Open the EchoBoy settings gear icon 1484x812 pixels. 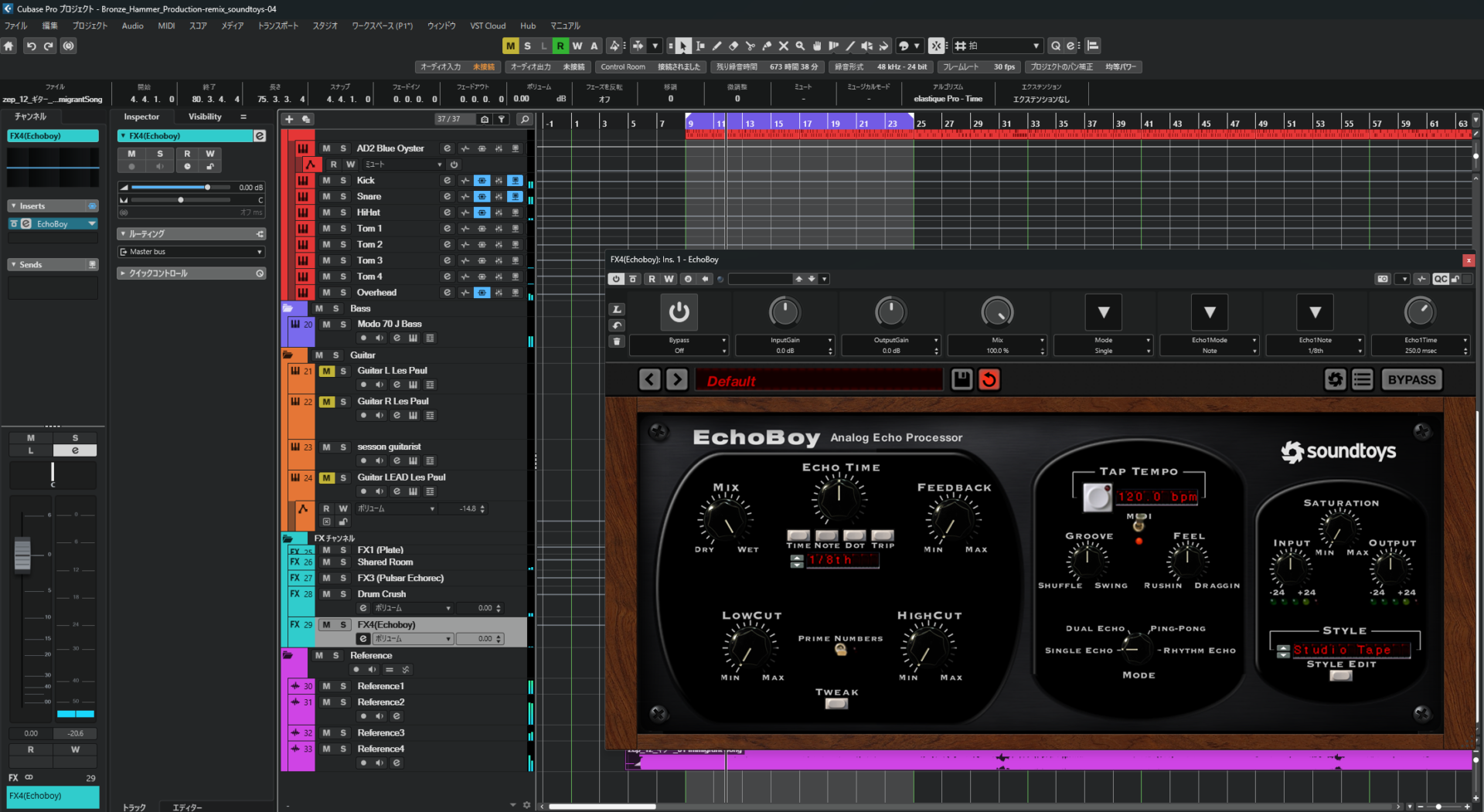coord(1335,379)
